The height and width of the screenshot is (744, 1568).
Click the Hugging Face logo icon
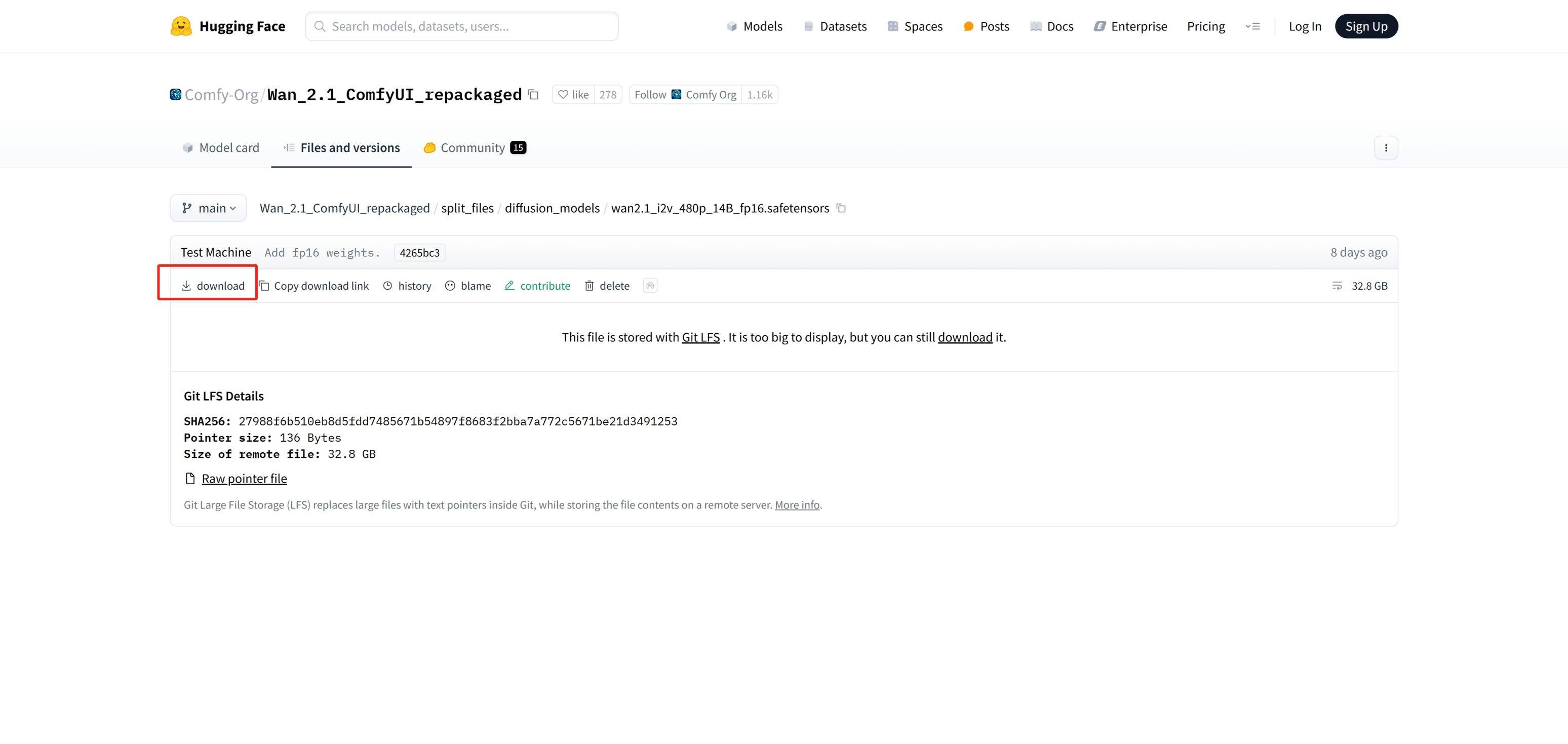click(x=181, y=26)
